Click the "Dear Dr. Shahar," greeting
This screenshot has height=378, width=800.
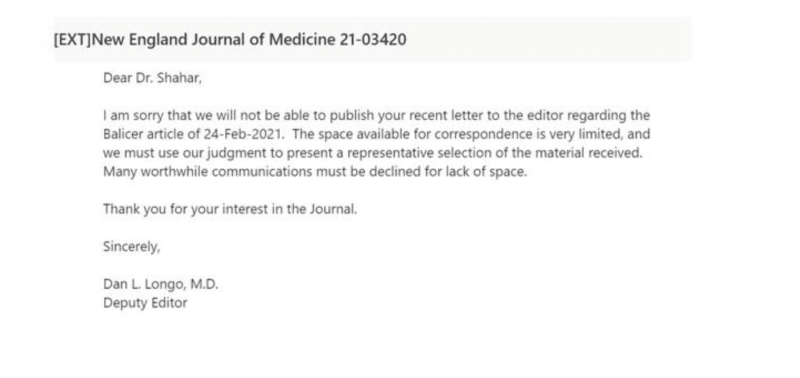click(153, 78)
